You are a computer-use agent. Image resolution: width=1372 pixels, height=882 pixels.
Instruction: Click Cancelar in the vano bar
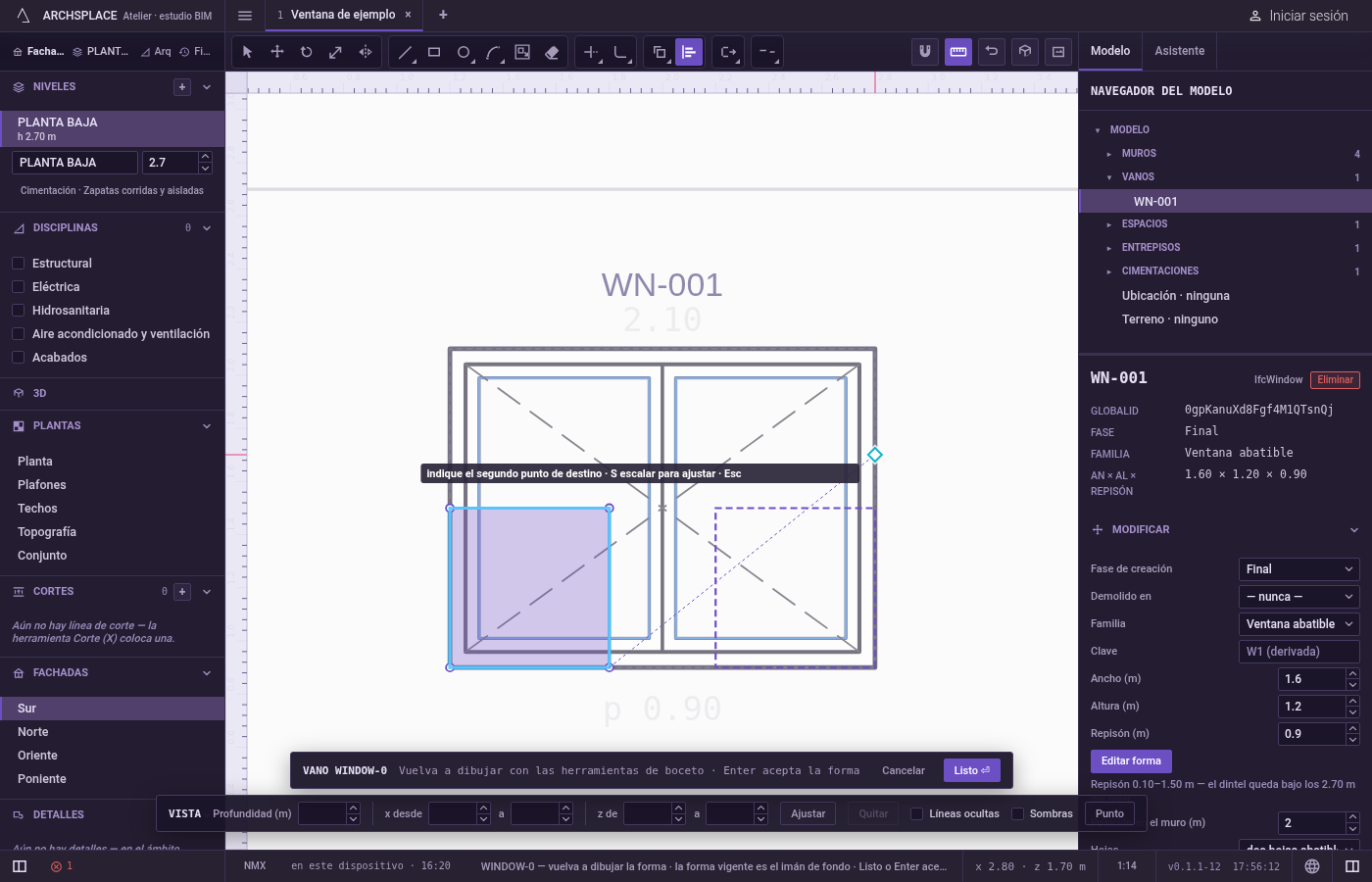[x=904, y=770]
